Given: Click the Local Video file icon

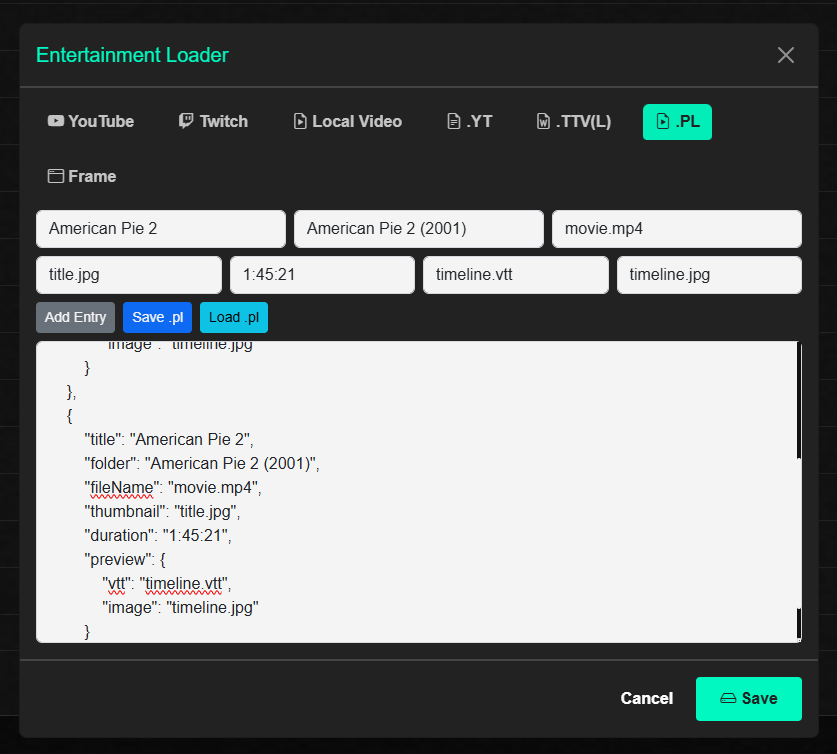Looking at the screenshot, I should tap(300, 121).
